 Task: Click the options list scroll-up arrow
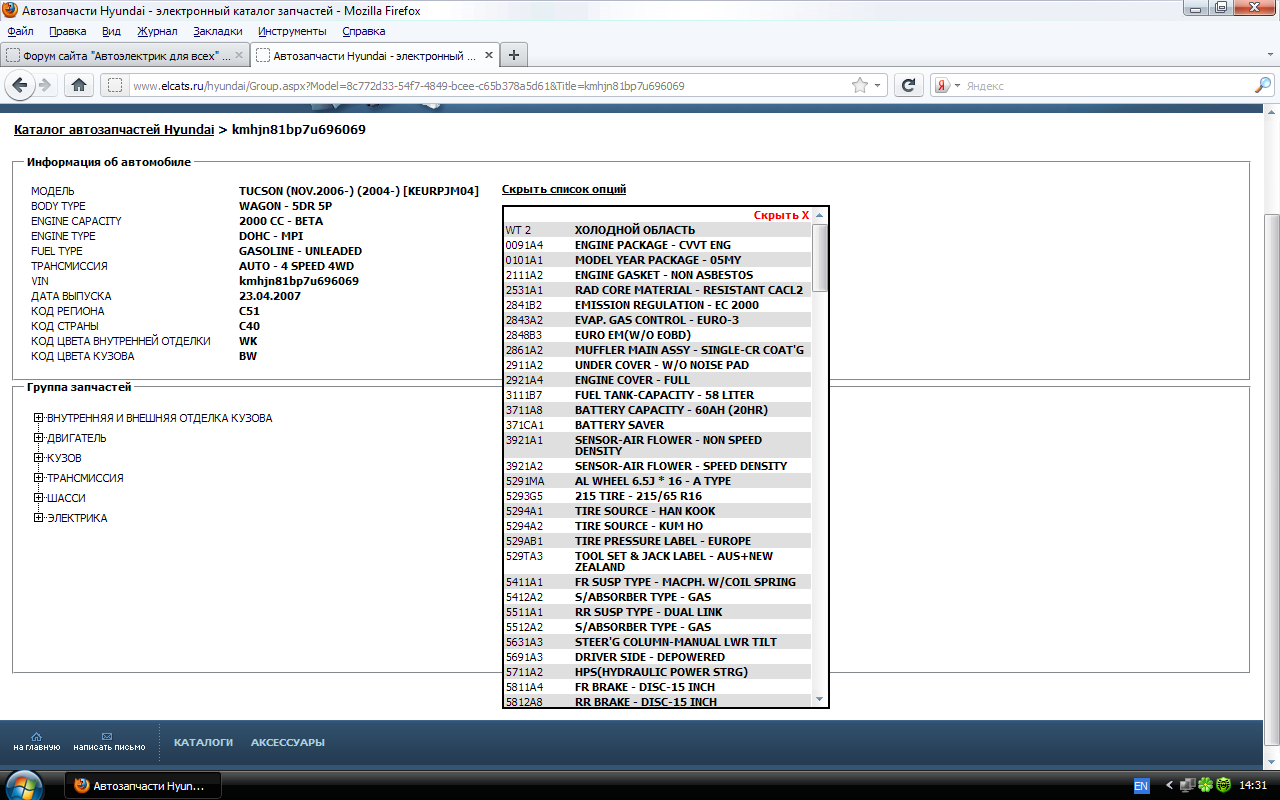[x=820, y=215]
